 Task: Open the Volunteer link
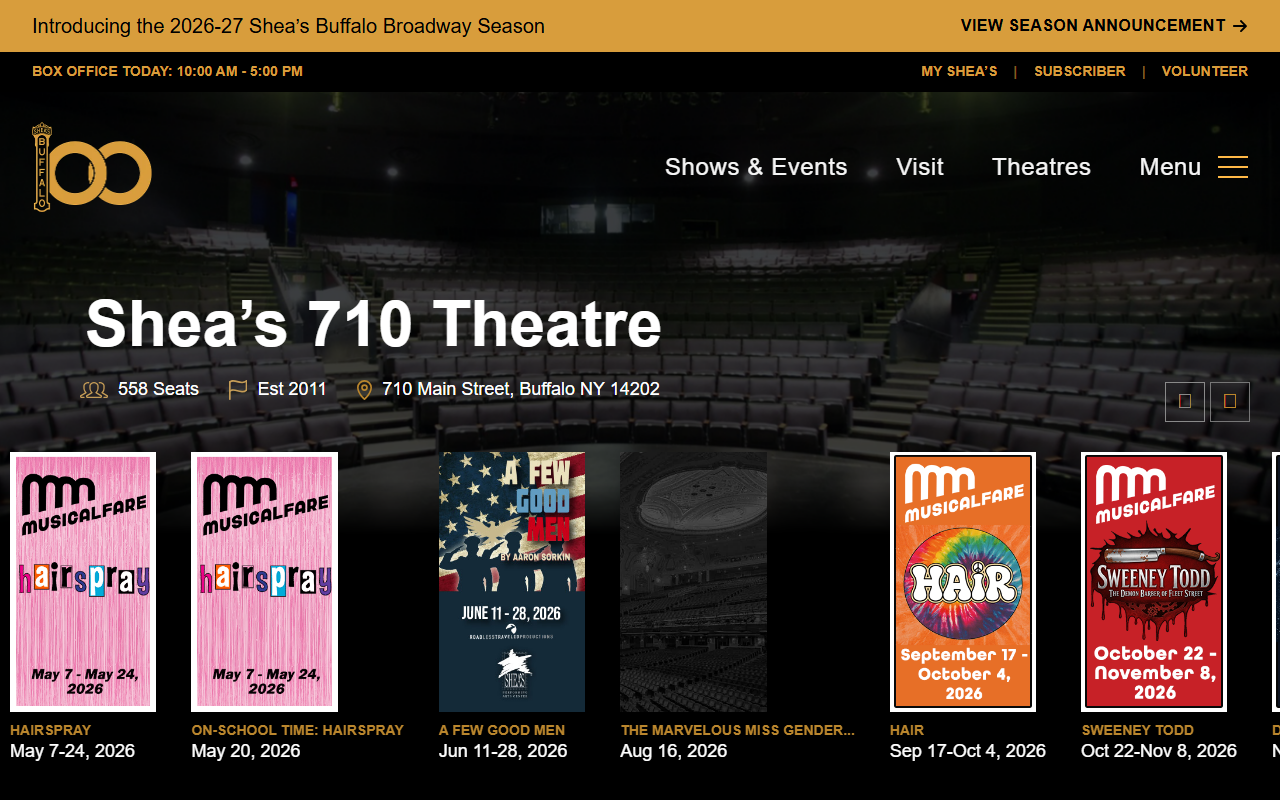pos(1205,71)
